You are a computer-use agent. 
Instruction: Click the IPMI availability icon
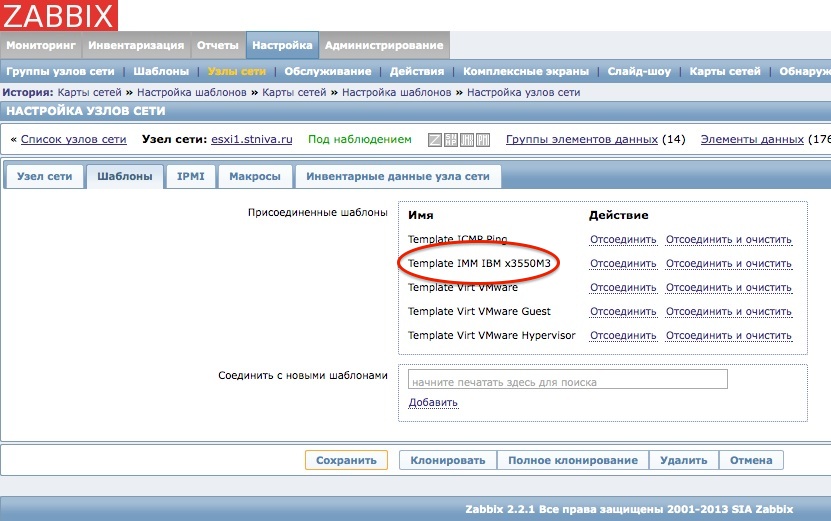(483, 140)
